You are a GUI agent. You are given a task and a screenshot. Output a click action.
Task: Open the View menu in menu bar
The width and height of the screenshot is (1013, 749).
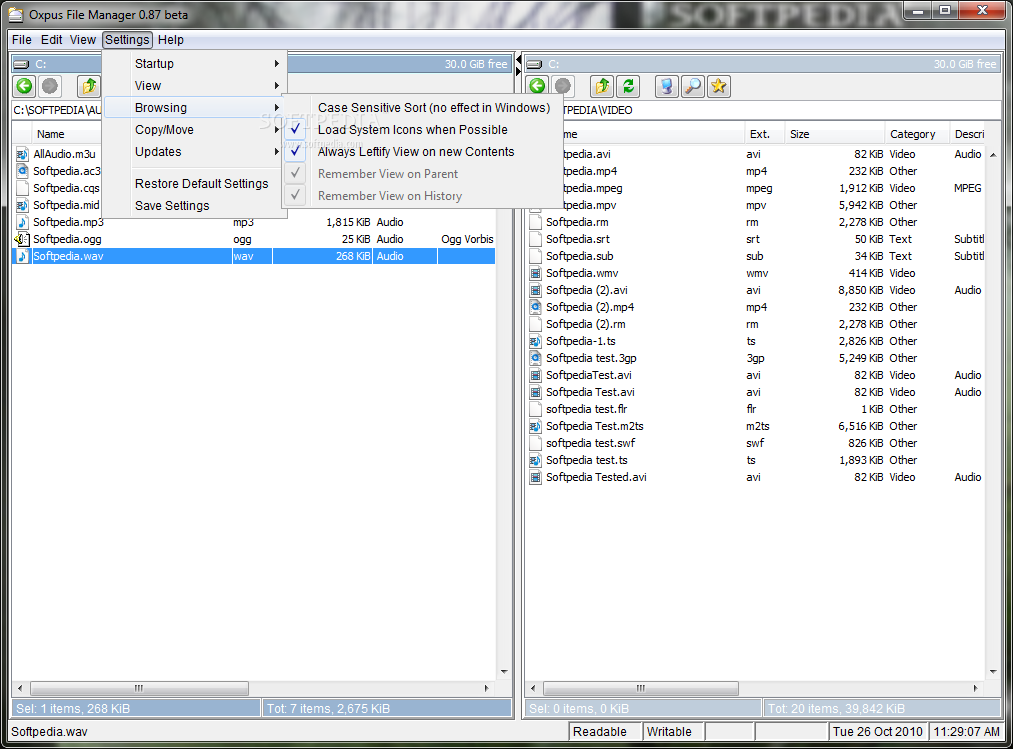83,39
